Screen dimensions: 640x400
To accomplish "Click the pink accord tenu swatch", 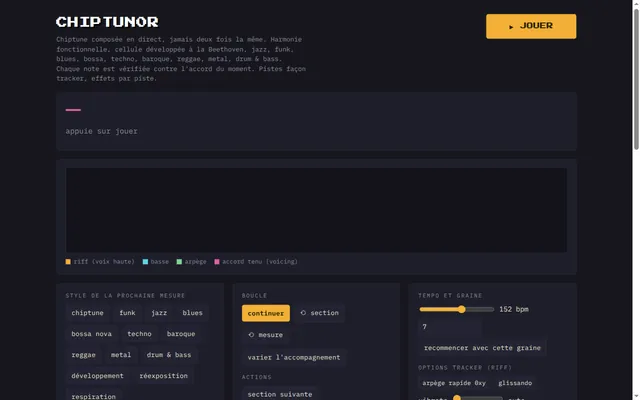I will pyautogui.click(x=217, y=262).
